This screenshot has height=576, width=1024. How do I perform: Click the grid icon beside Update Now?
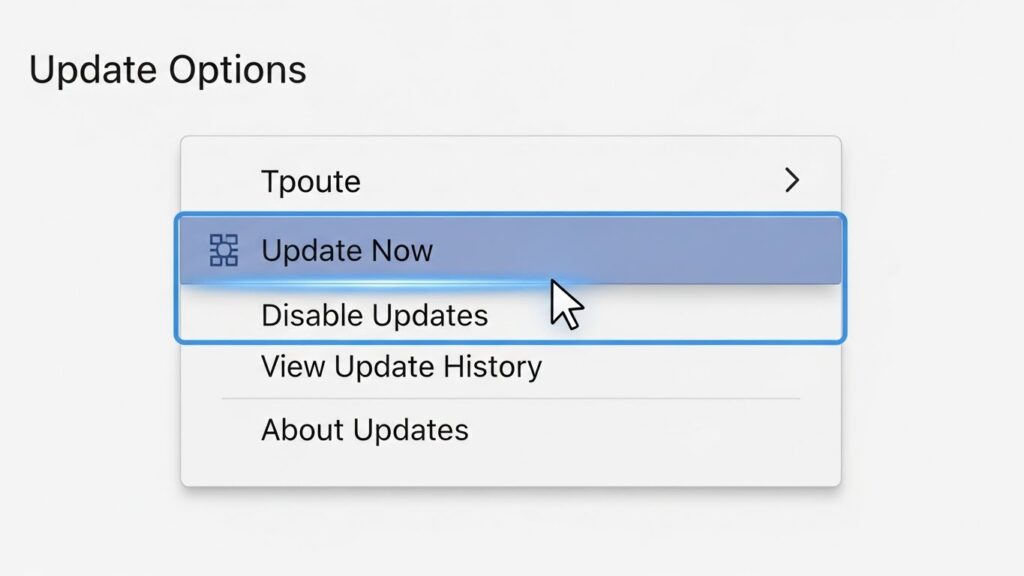coord(223,250)
